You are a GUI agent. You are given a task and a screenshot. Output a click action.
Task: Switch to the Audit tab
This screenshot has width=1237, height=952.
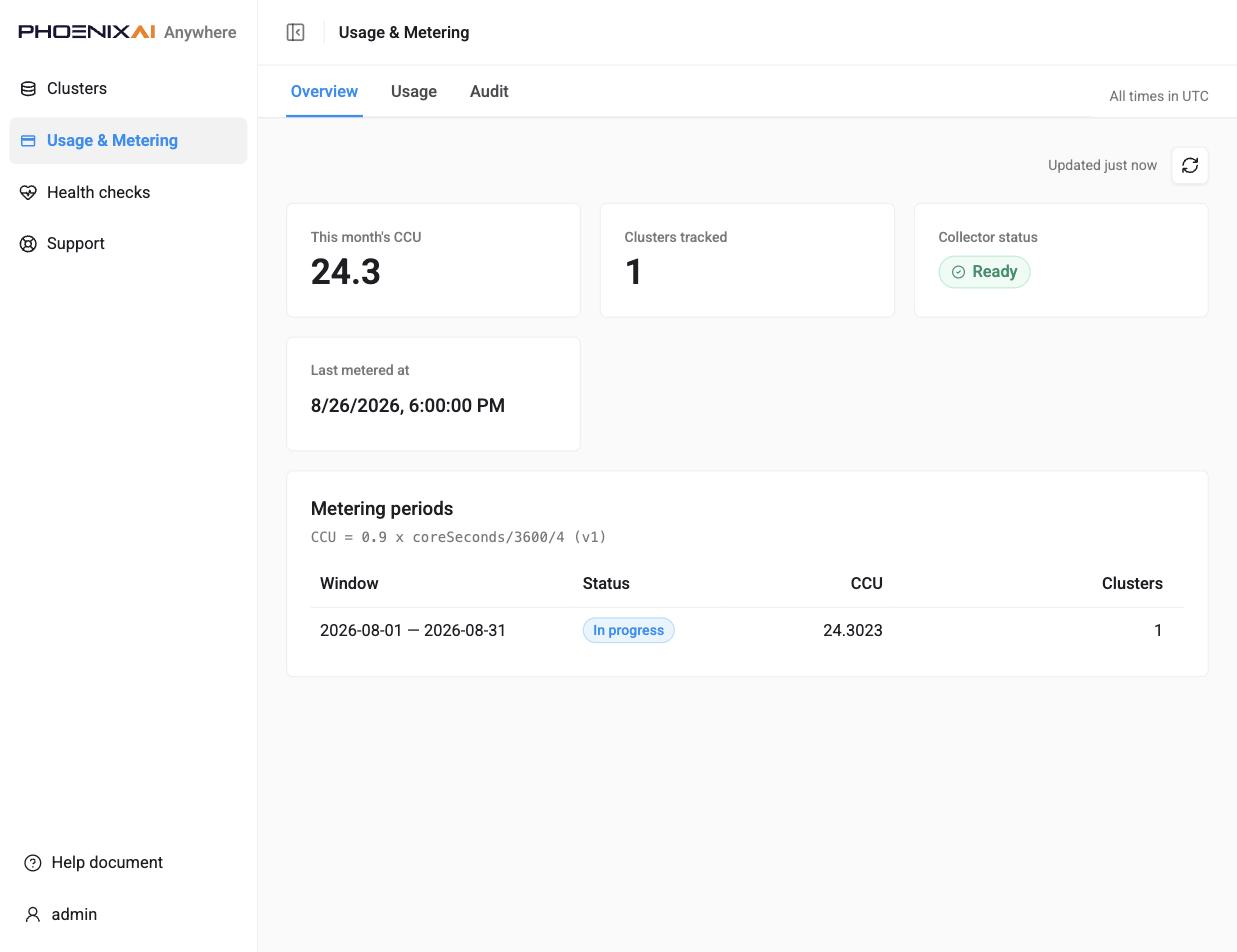coord(489,92)
